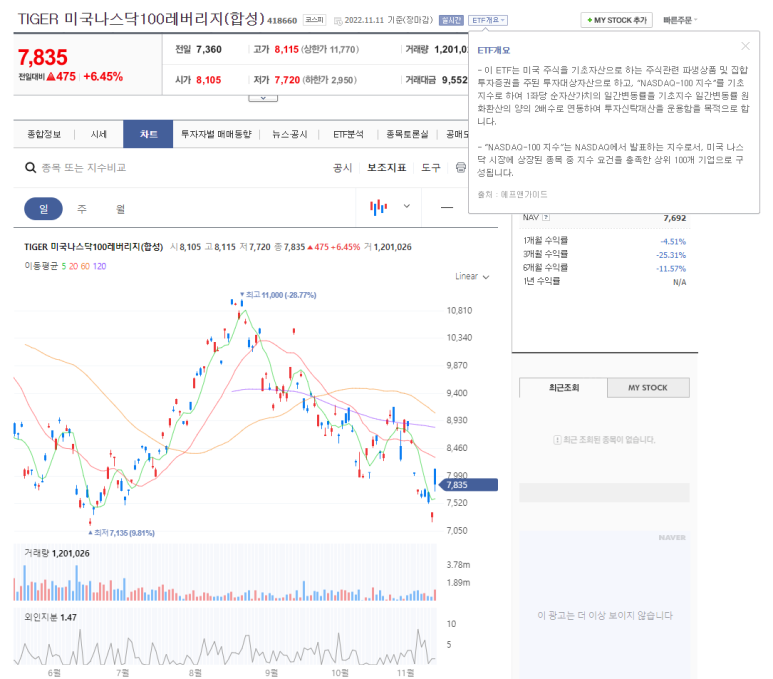Click the +6.45% change percentage

click(x=103, y=76)
